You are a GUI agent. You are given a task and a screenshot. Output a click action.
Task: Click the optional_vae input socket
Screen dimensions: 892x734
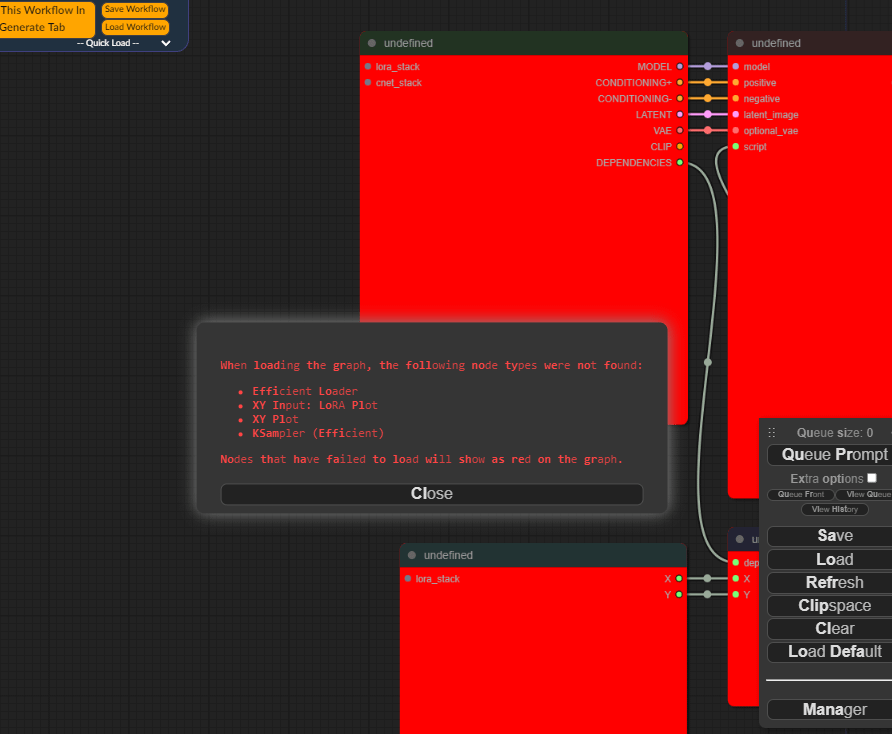[736, 130]
